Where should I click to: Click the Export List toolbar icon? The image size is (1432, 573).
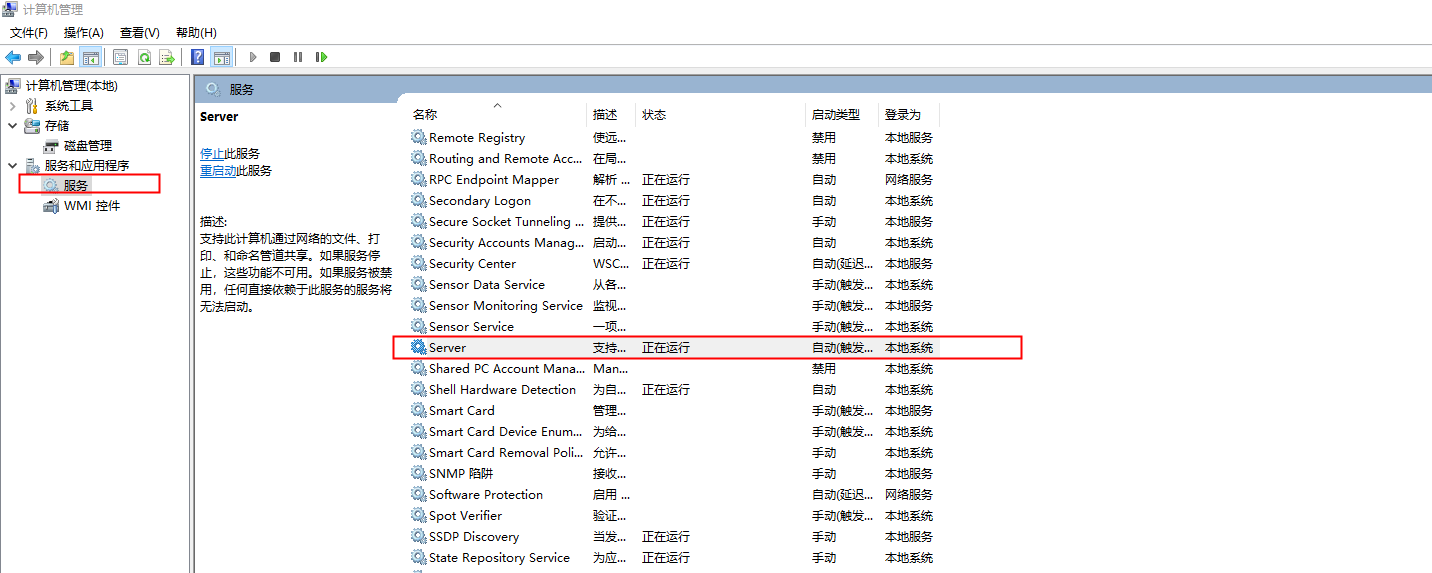click(x=167, y=57)
